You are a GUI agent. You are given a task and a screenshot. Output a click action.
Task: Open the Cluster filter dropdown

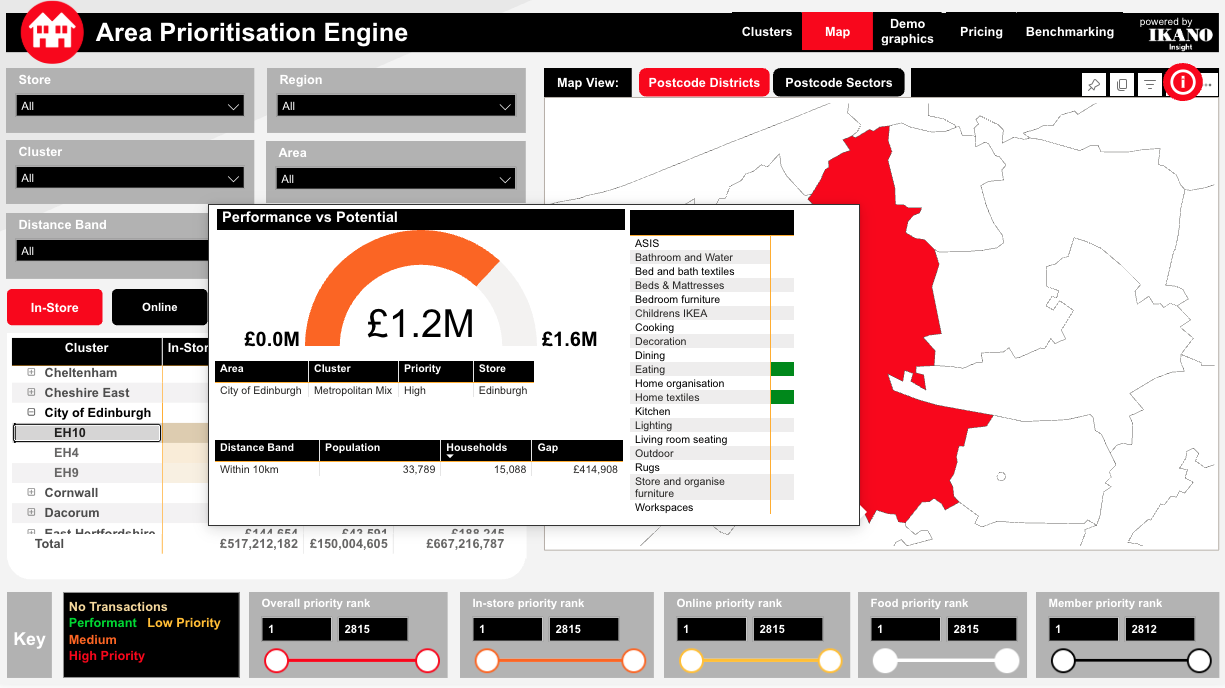coord(130,178)
